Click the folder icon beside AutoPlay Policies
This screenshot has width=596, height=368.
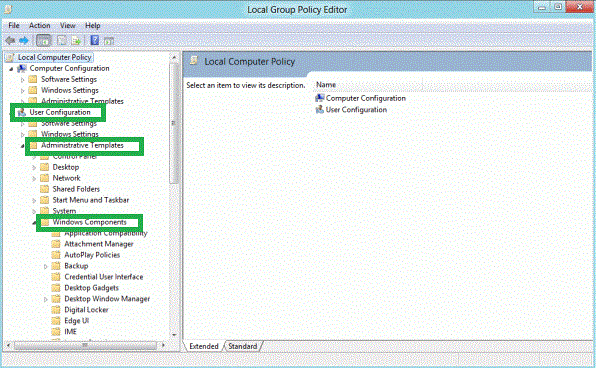coord(56,255)
